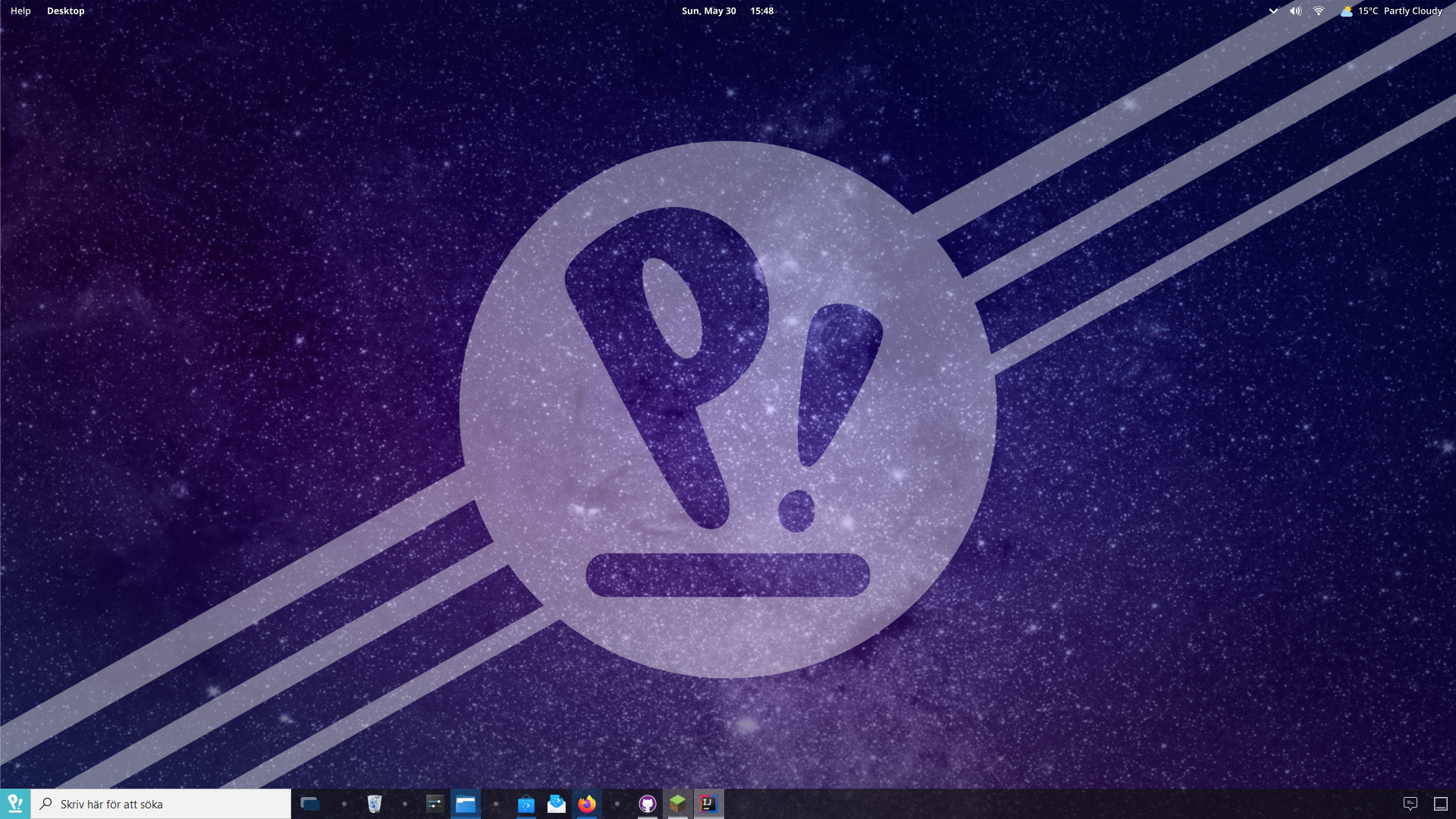The height and width of the screenshot is (819, 1456).
Task: Open the Help menu
Action: pyautogui.click(x=20, y=11)
